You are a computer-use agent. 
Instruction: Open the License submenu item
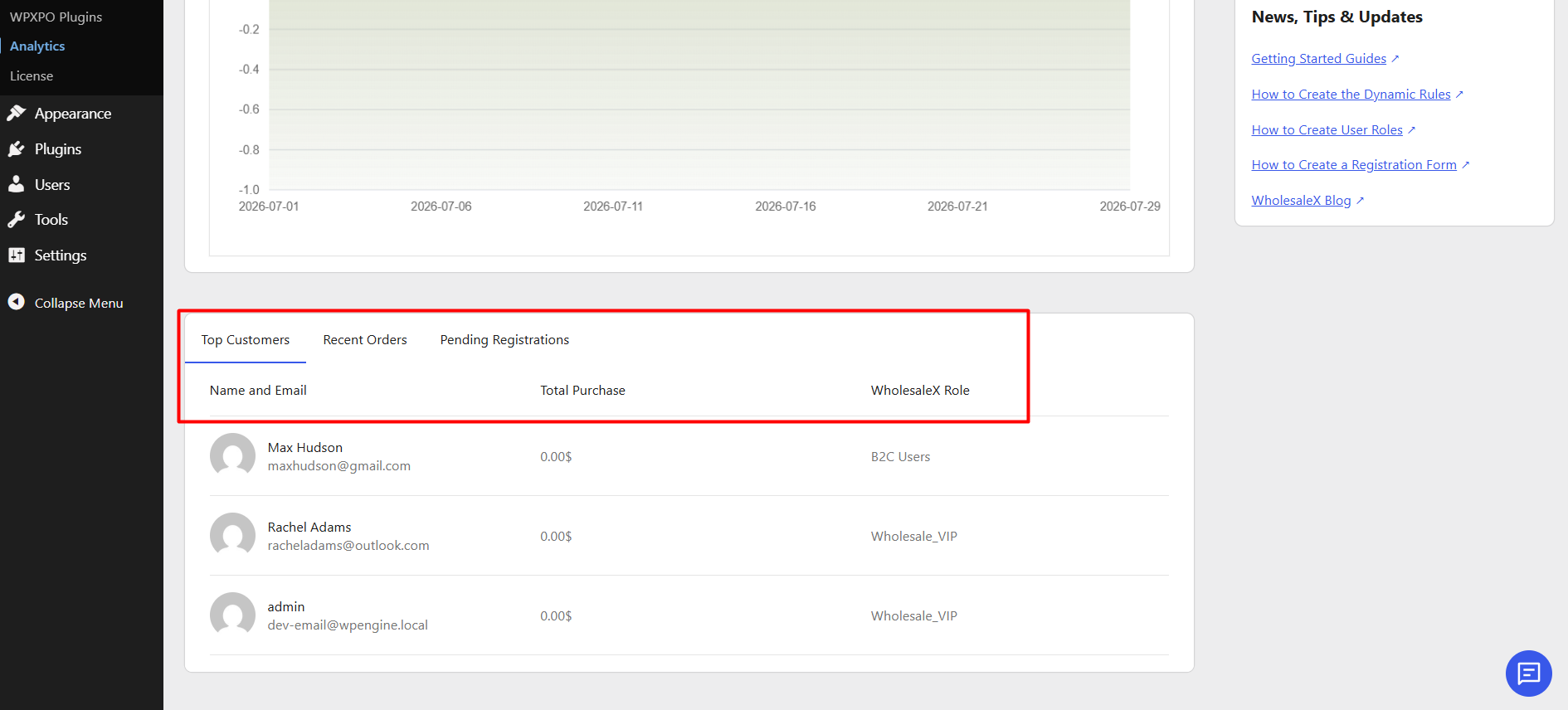point(32,75)
